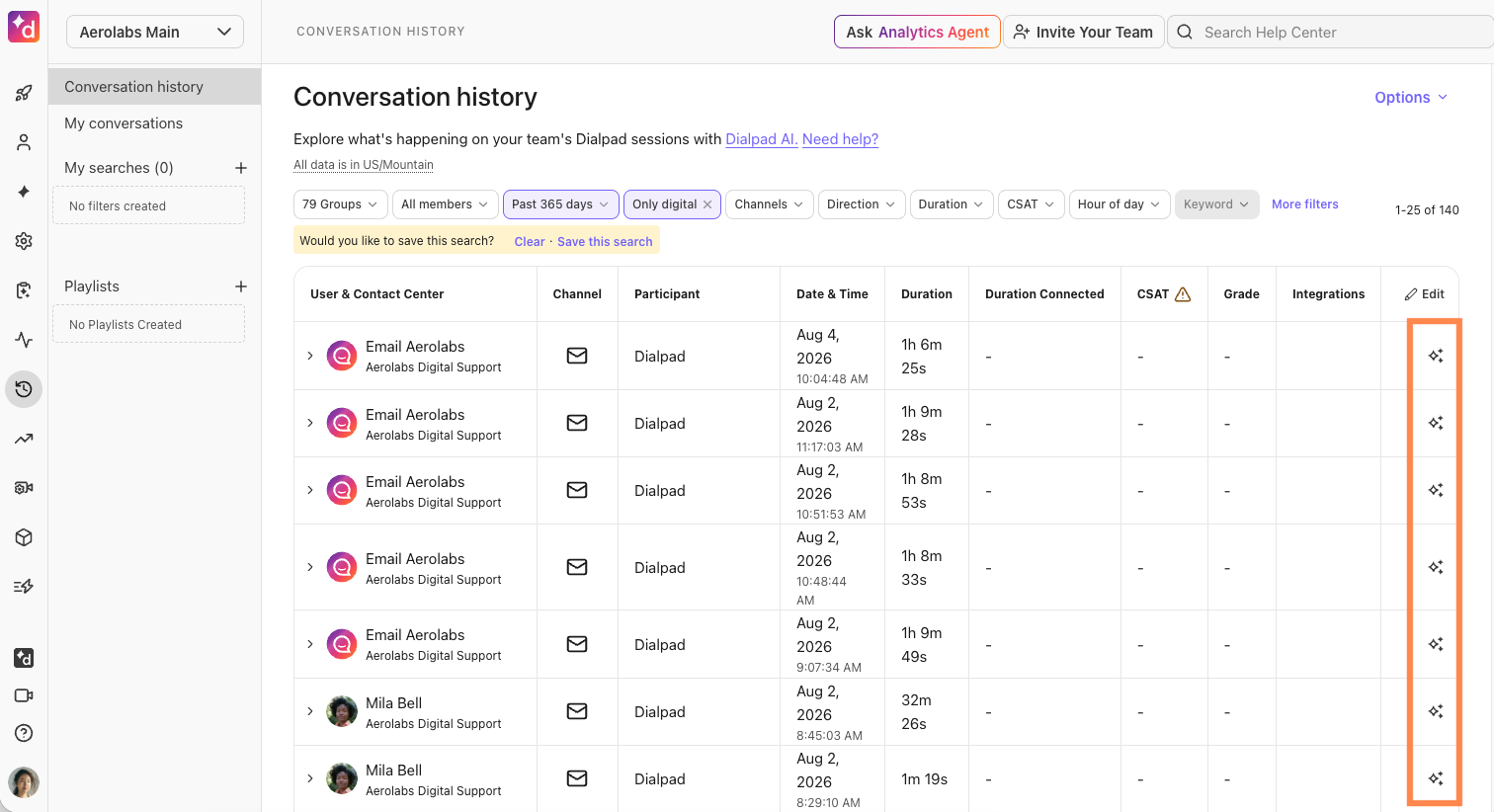This screenshot has height=812, width=1494.
Task: Open the settings gear icon in left rail
Action: tap(24, 241)
